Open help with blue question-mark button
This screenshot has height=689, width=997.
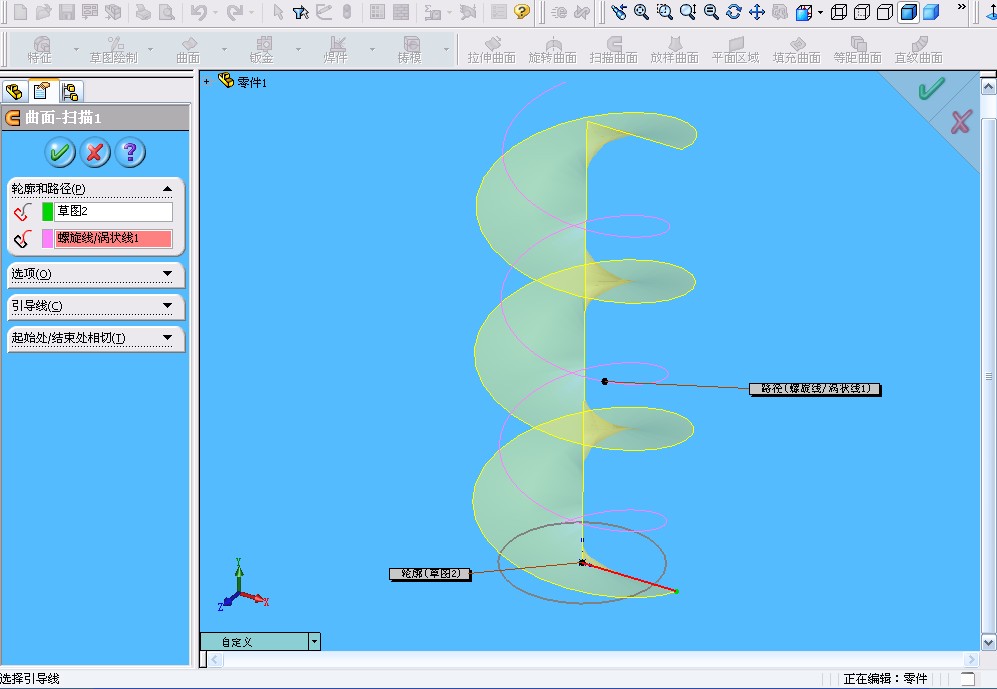130,153
